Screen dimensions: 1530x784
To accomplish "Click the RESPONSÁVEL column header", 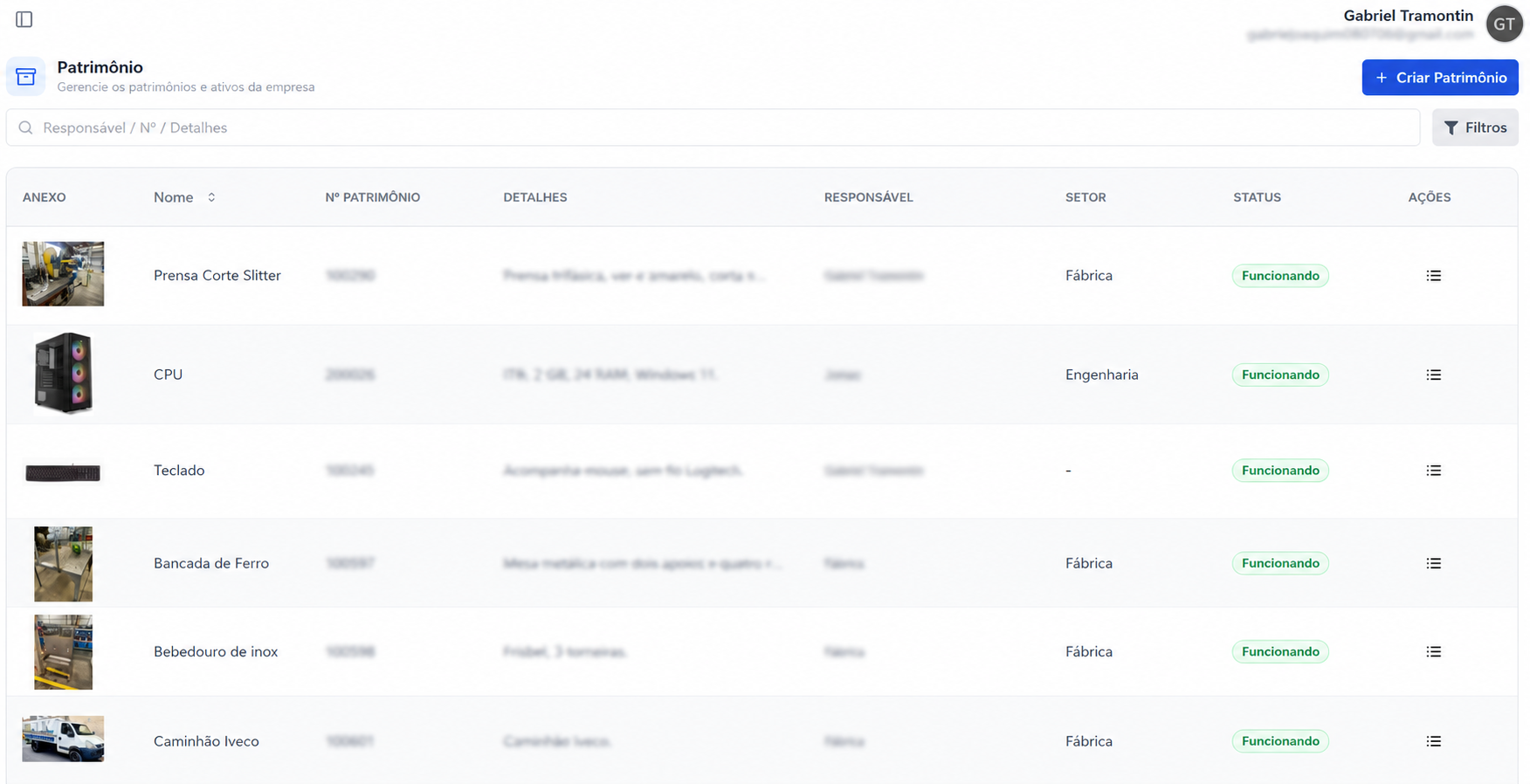I will tap(869, 197).
